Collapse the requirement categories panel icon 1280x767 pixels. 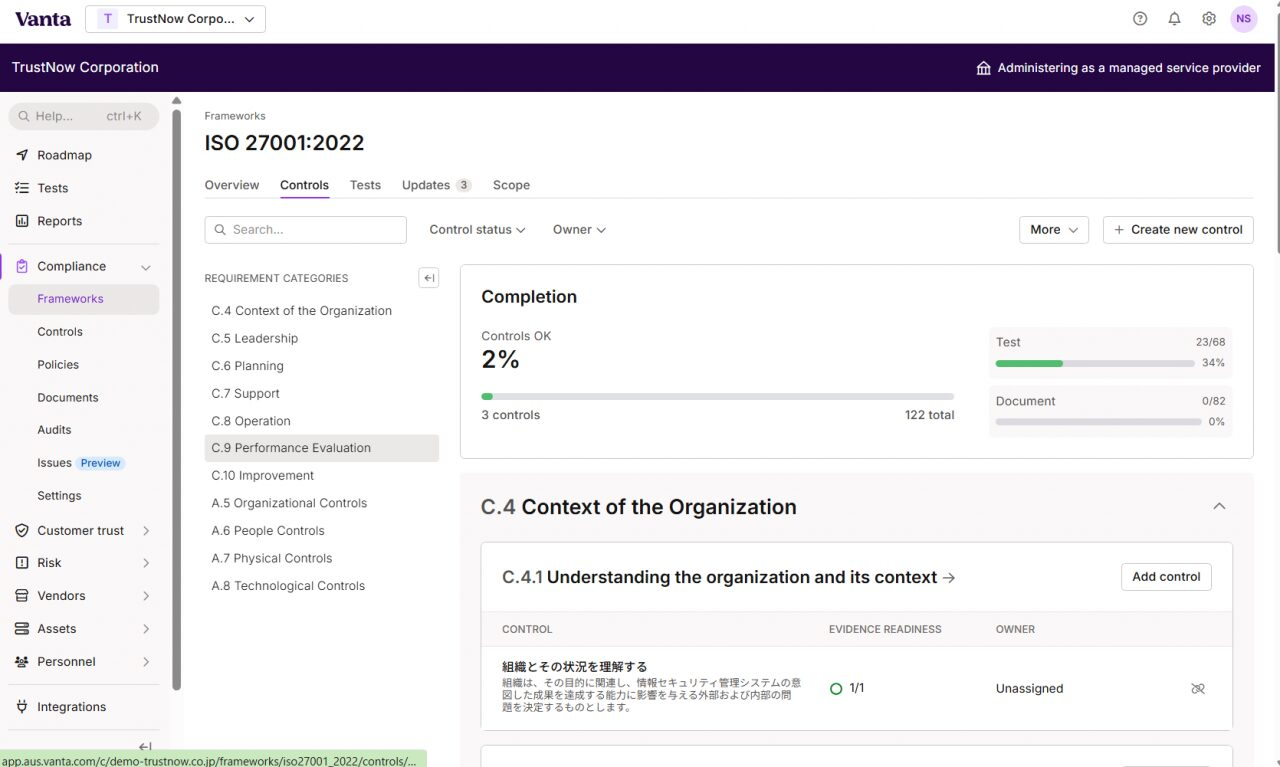(429, 278)
